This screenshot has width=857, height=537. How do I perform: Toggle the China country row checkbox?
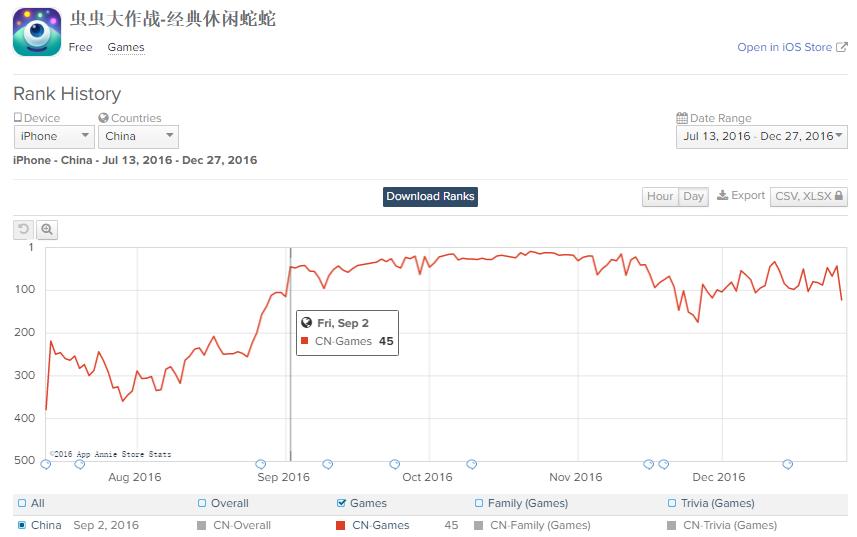pos(22,525)
